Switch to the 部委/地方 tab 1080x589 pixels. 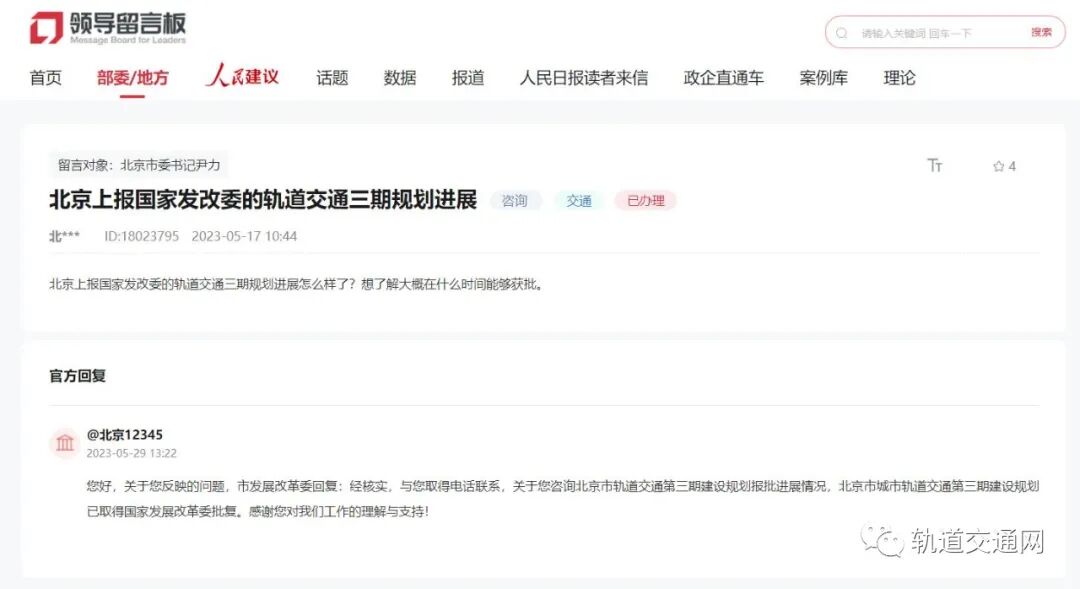coord(131,77)
